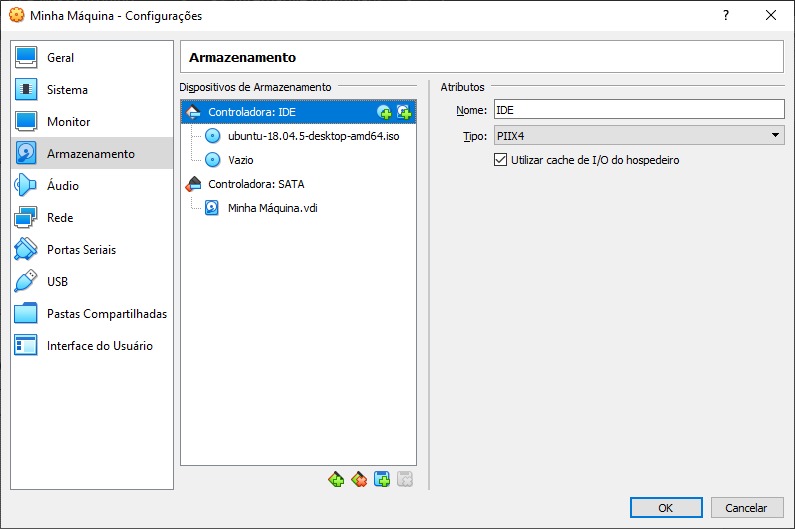Select ubuntu-18.04.5-desktop-amd64.iso optical disk
This screenshot has height=529, width=795.
click(313, 136)
